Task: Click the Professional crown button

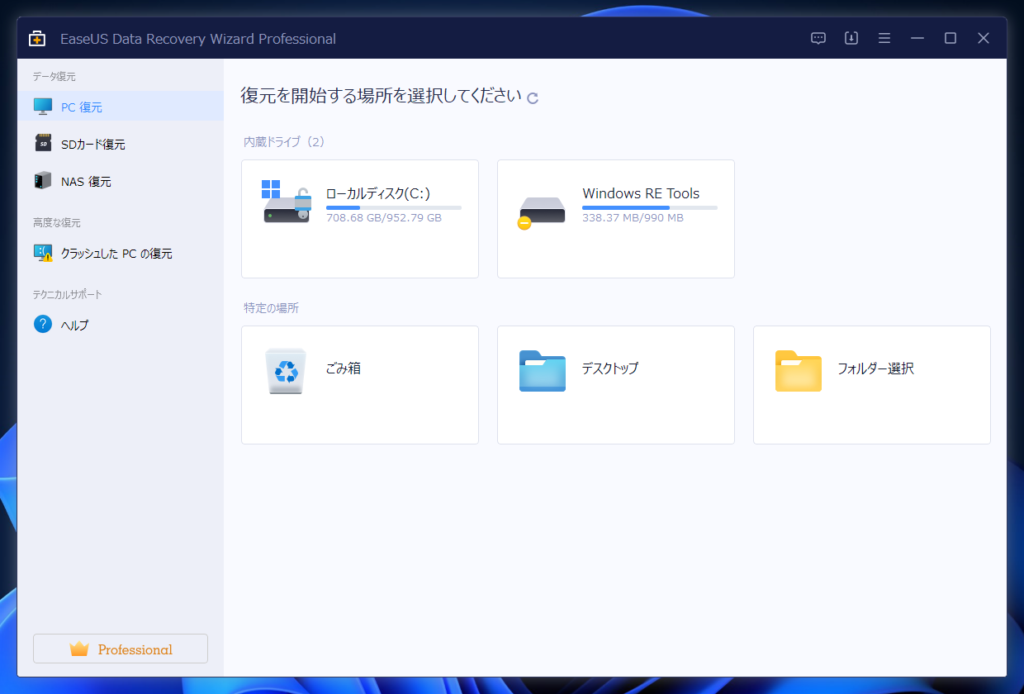Action: [121, 649]
